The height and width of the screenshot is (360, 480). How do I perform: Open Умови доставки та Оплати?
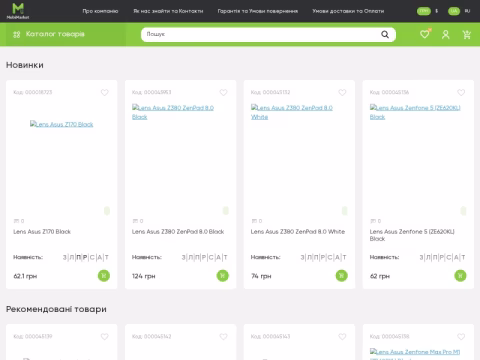click(348, 11)
